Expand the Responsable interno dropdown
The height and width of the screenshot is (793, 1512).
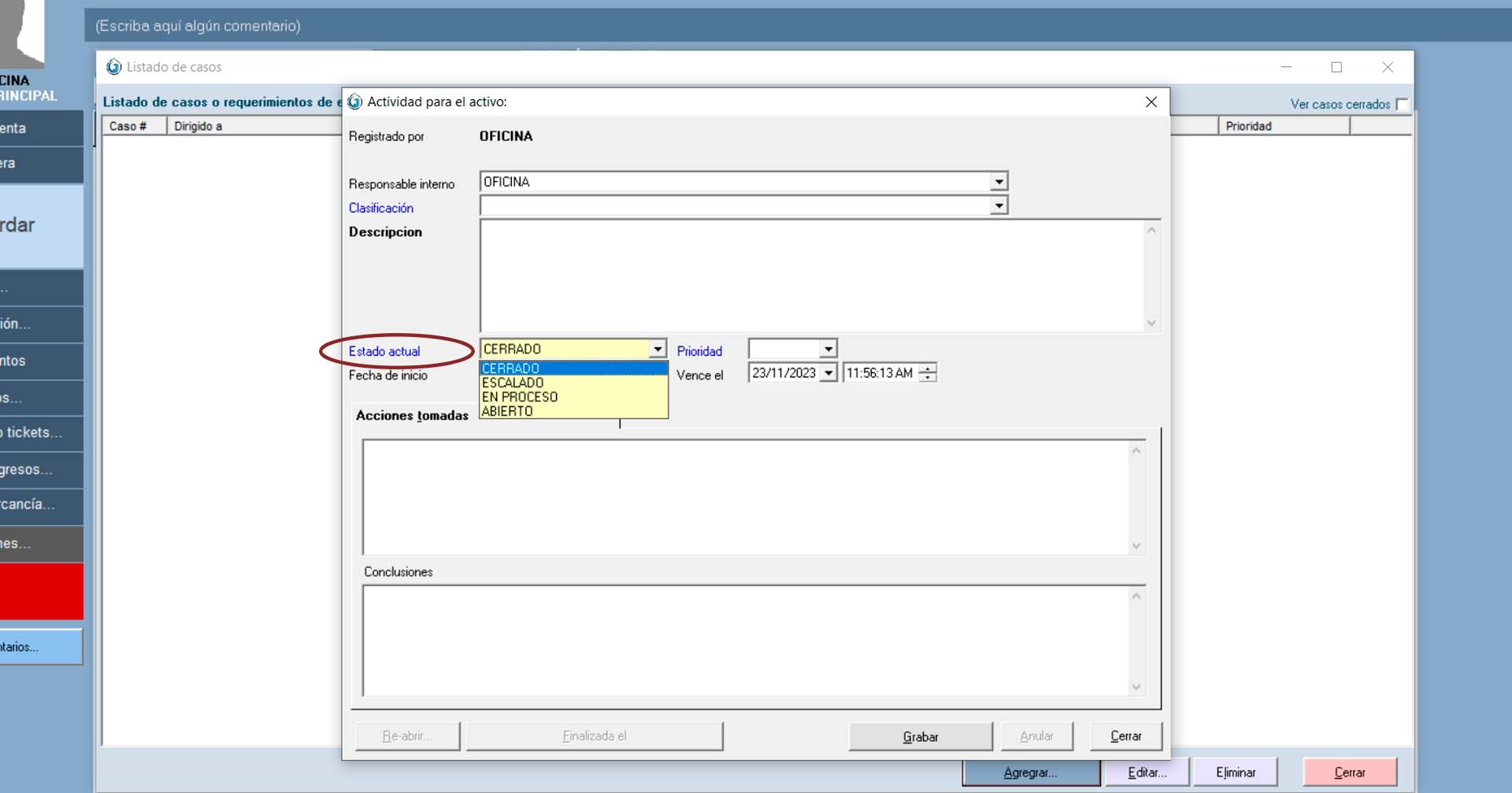[x=999, y=182]
